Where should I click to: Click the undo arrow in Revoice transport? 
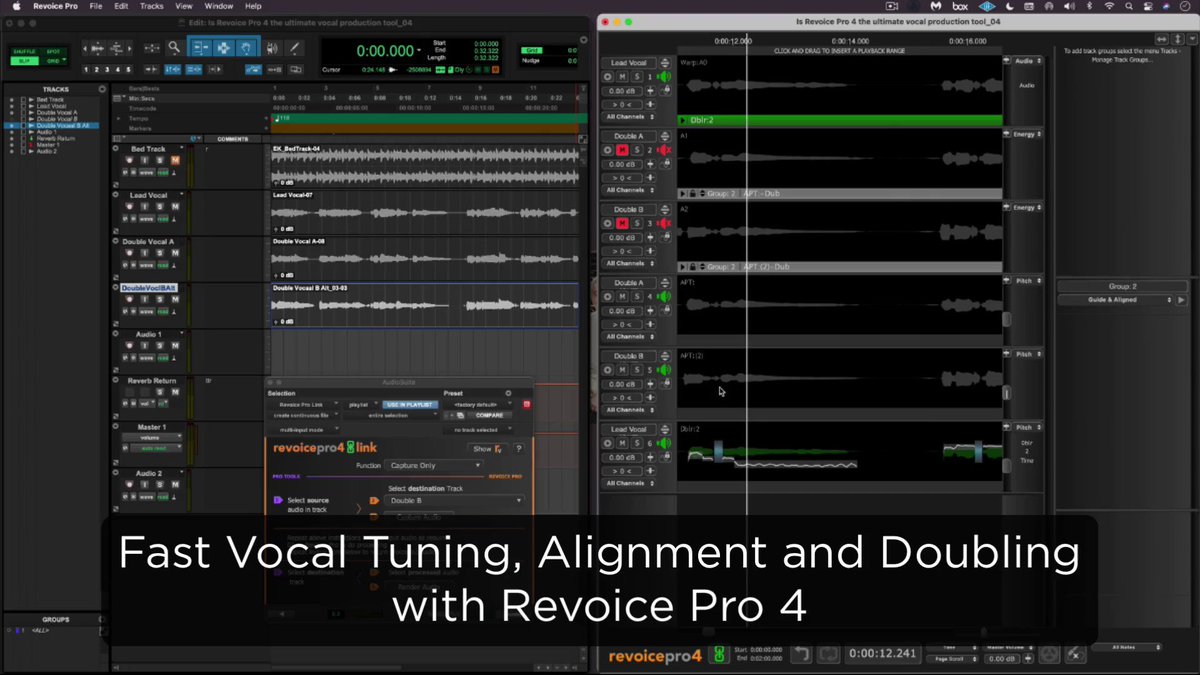[x=801, y=655]
